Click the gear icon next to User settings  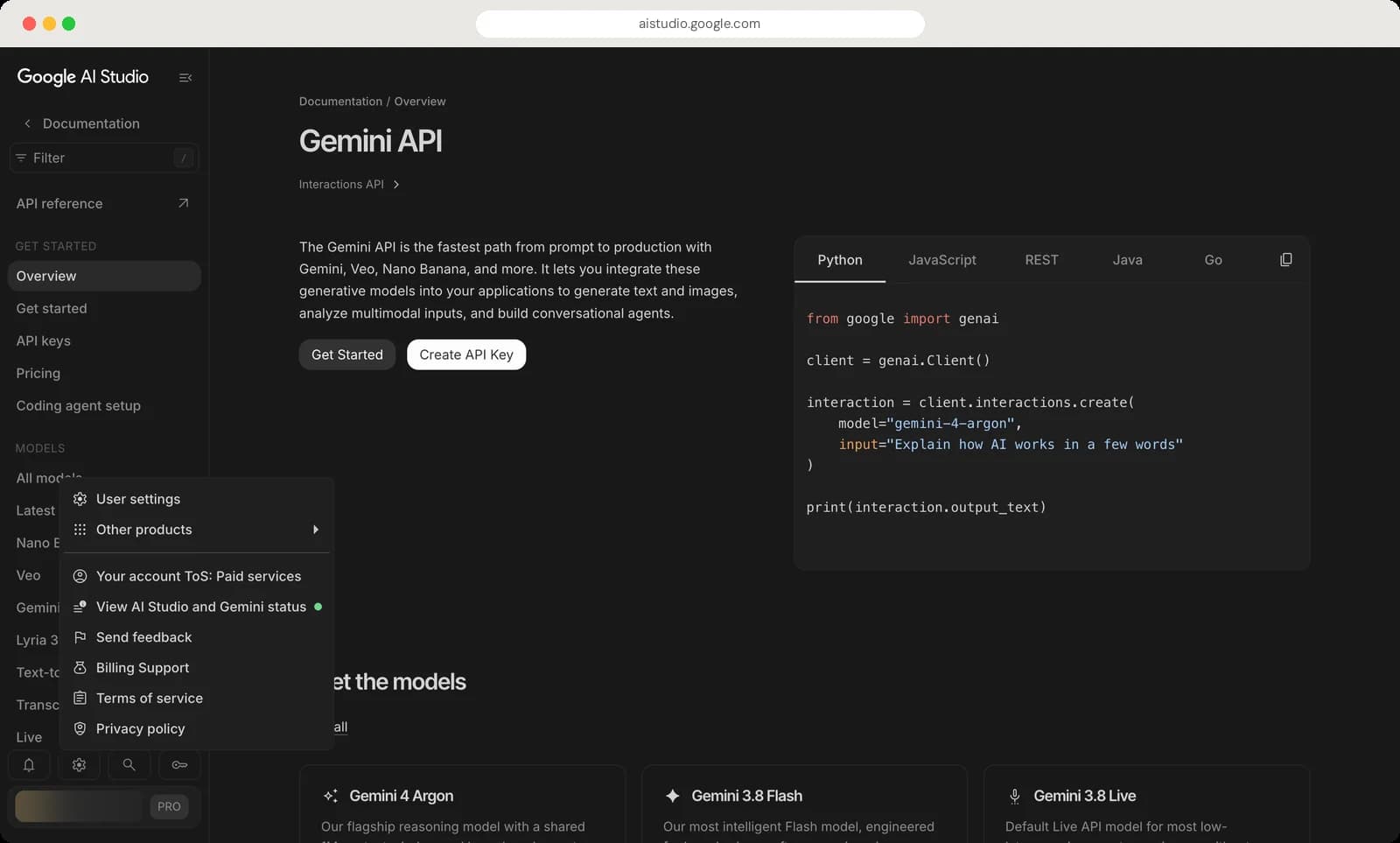tap(80, 499)
